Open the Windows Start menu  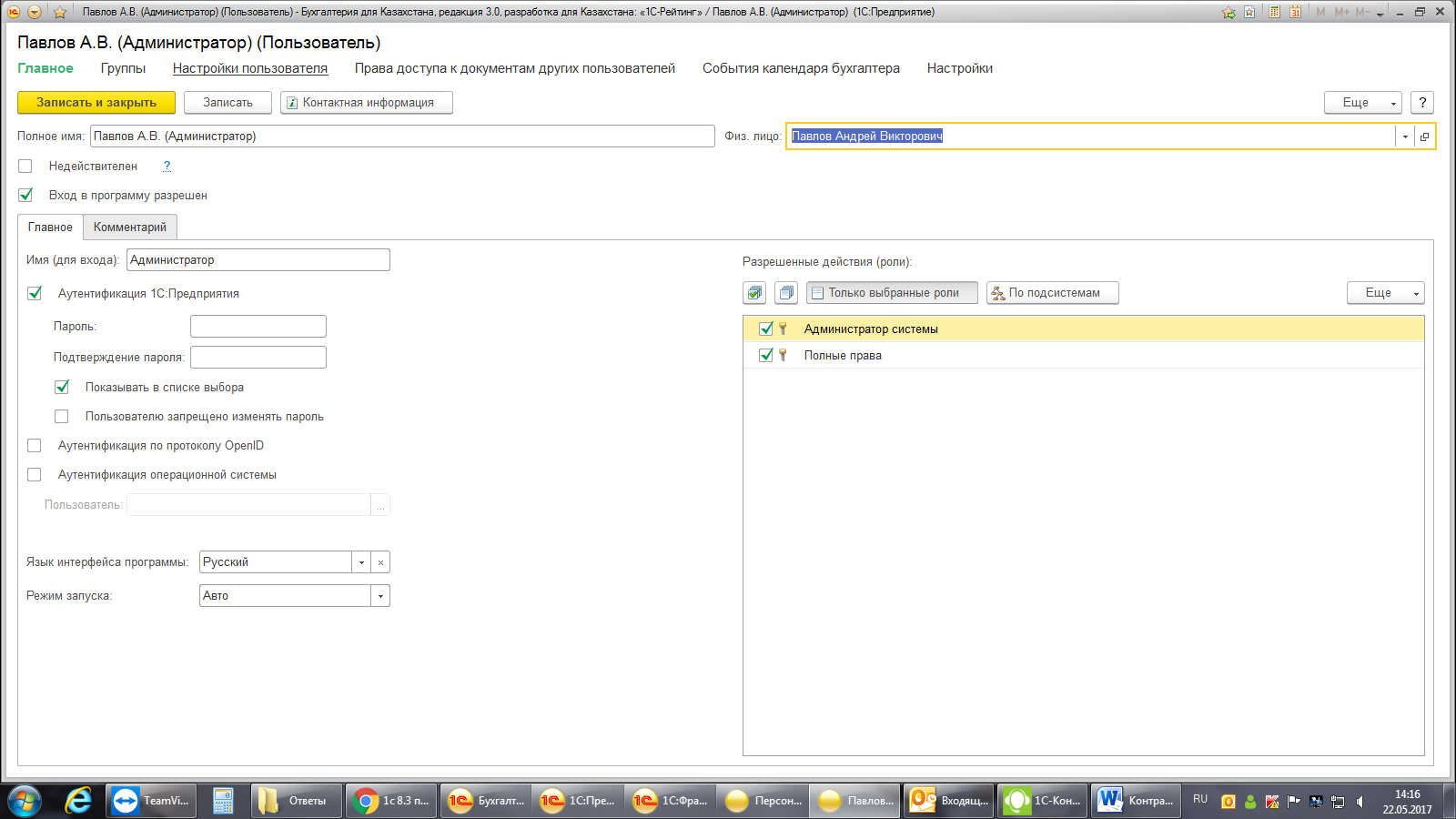point(25,801)
